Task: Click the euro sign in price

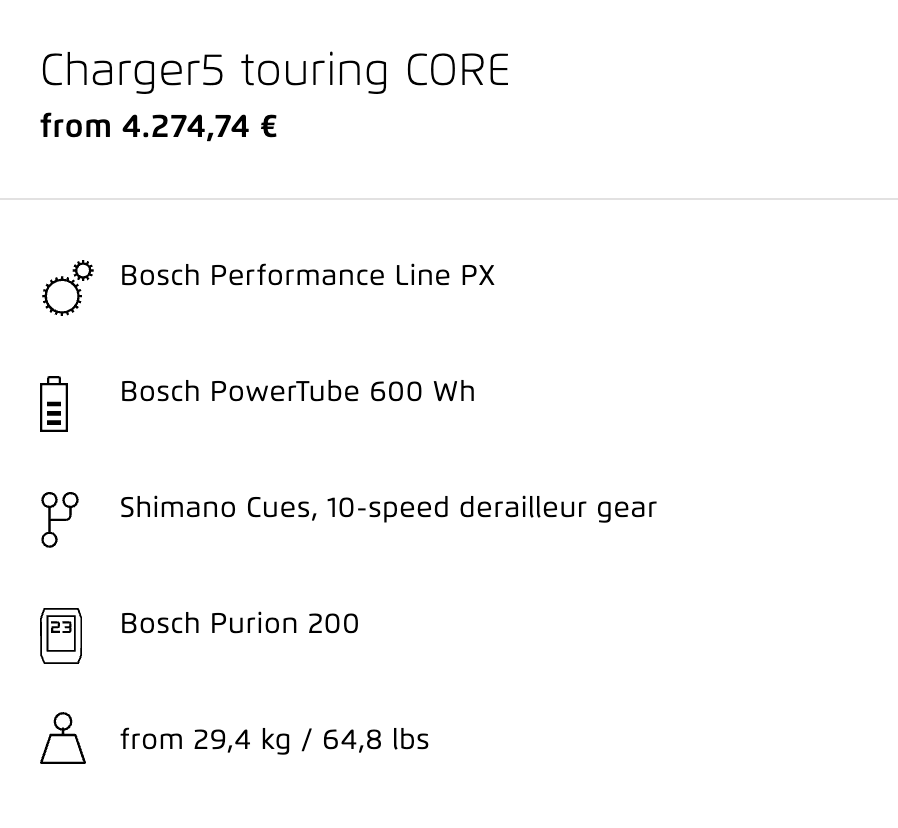Action: (x=269, y=127)
